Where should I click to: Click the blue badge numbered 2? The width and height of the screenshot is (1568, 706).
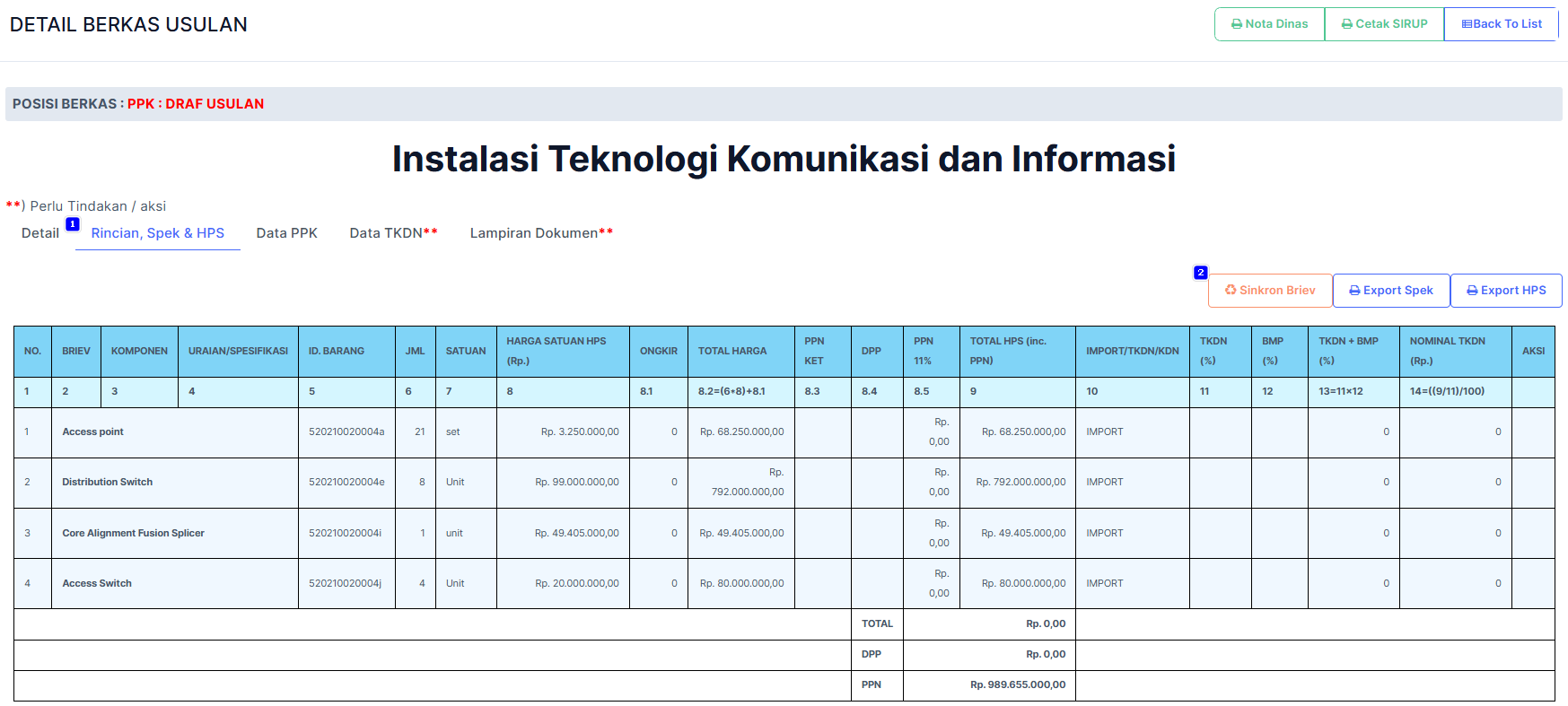[1200, 273]
